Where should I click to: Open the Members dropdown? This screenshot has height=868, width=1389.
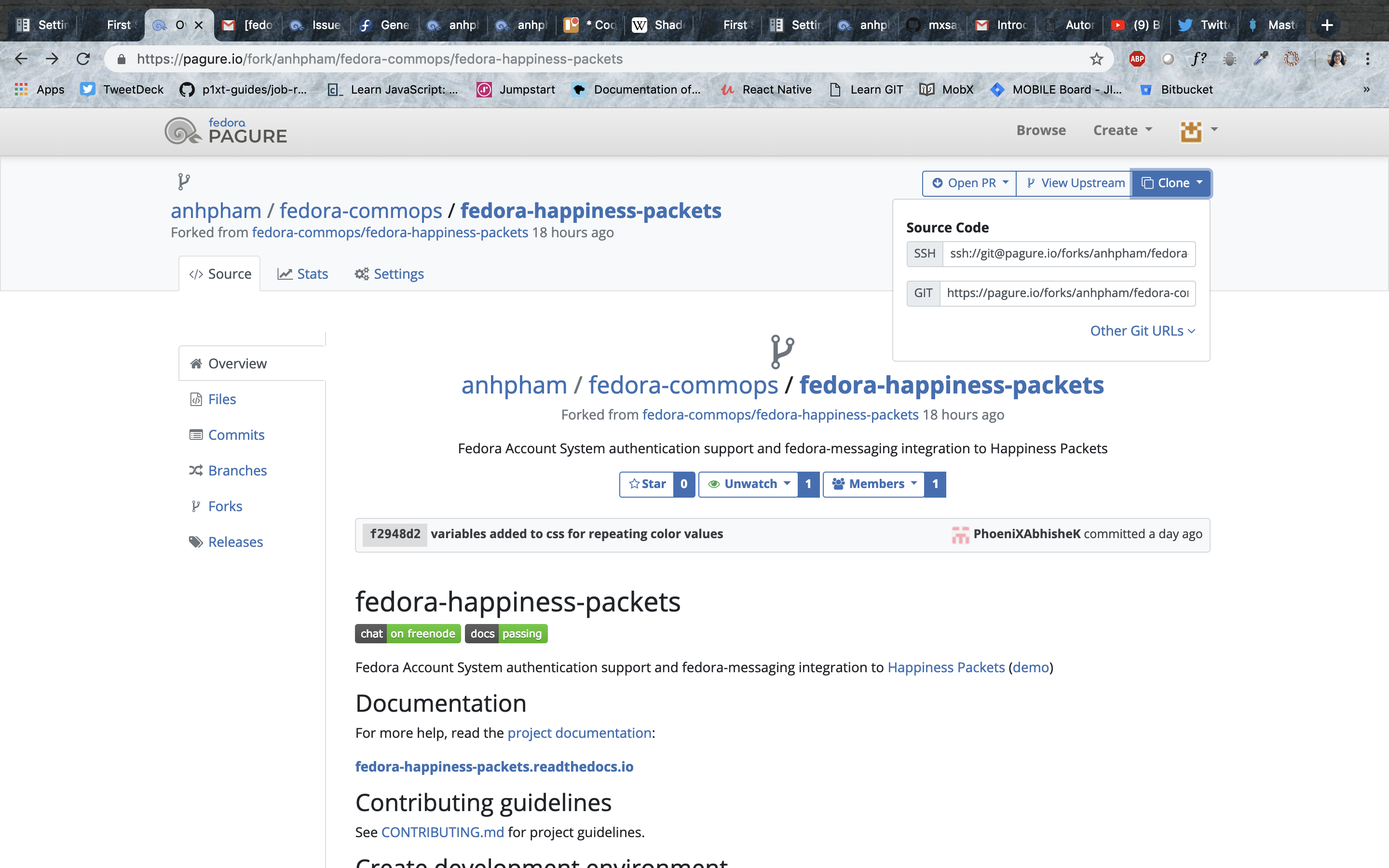(x=873, y=484)
